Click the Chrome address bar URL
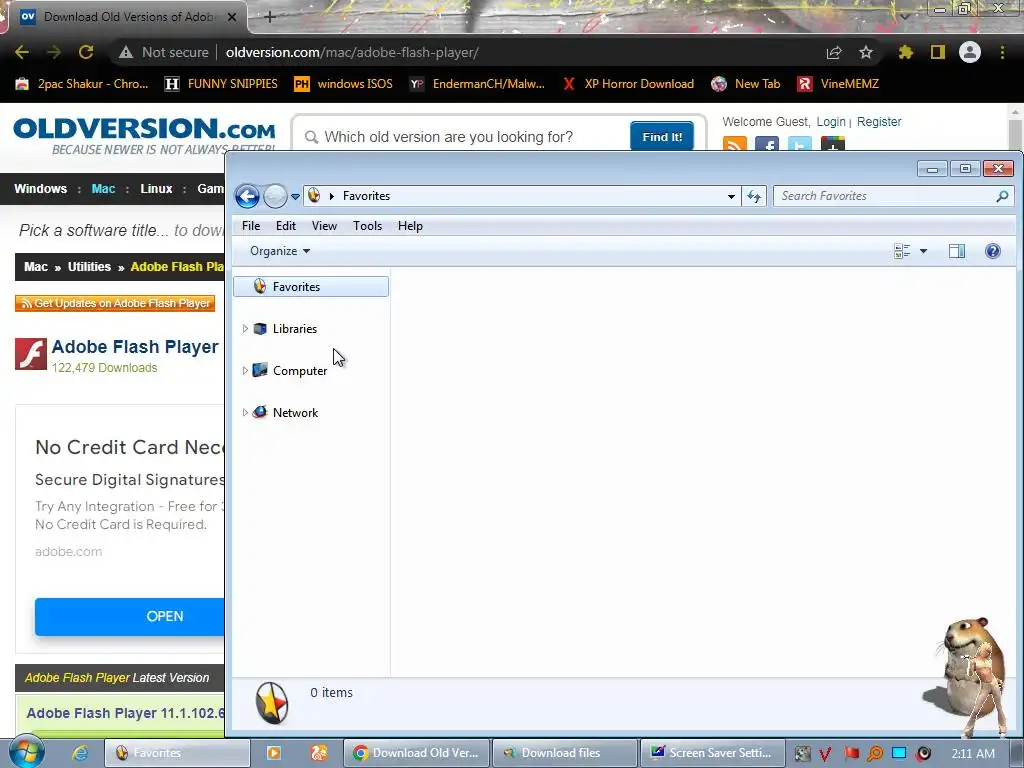1024x768 pixels. pos(352,52)
